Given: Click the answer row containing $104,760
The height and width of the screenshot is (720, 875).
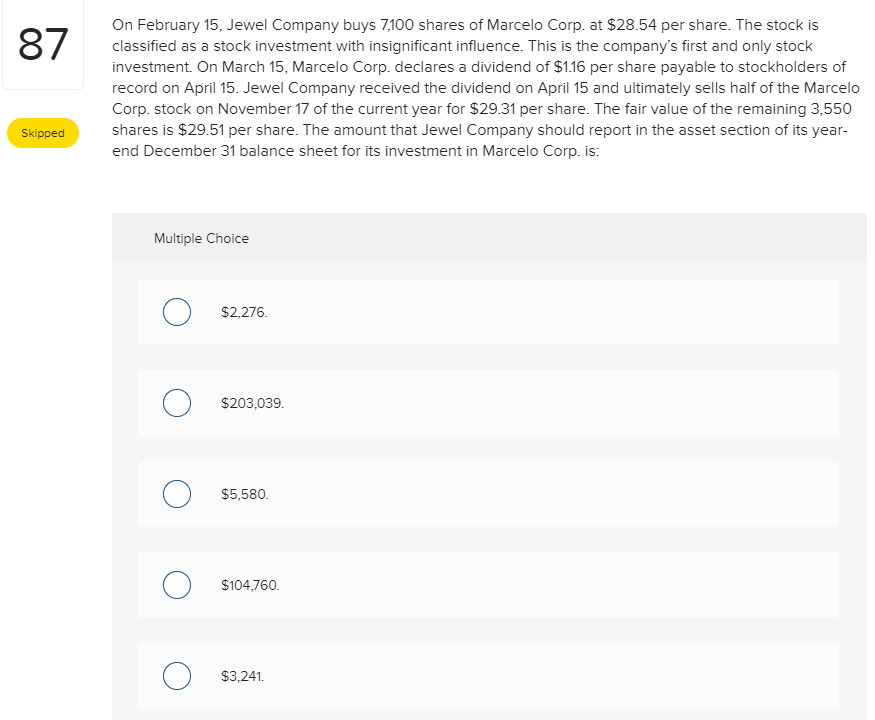Looking at the screenshot, I should [x=488, y=585].
